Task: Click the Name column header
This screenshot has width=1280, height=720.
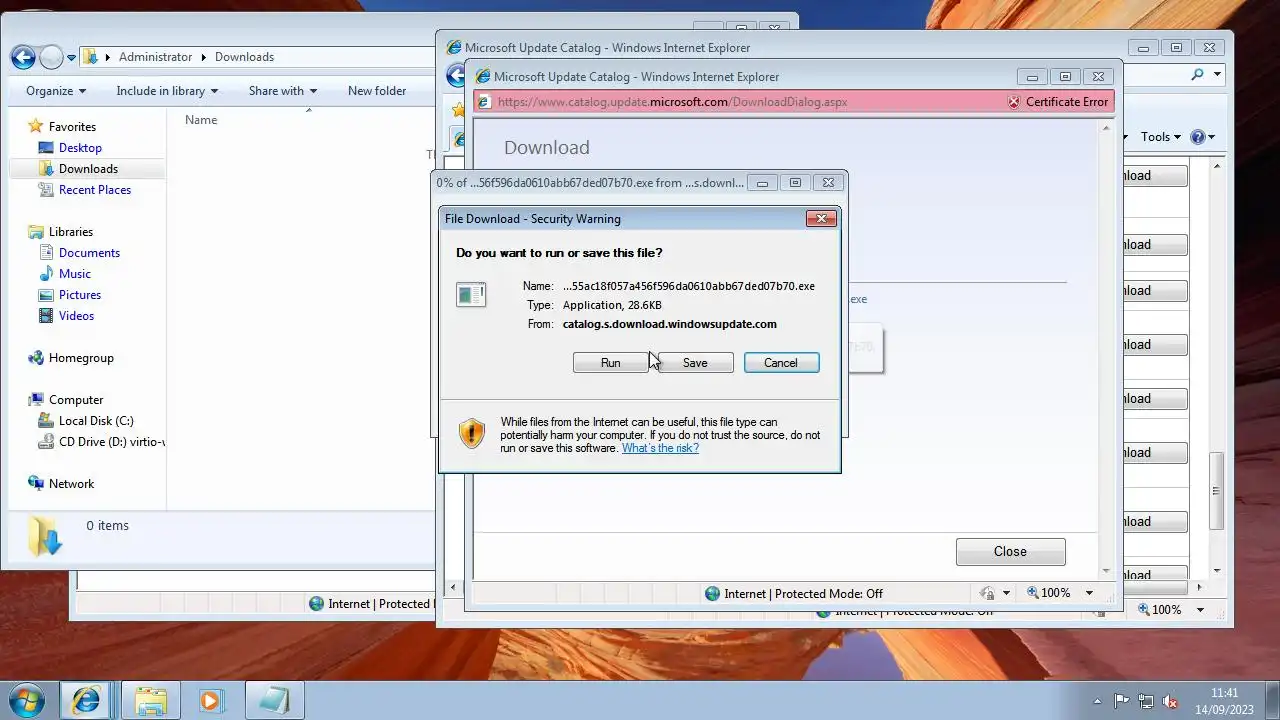Action: click(x=201, y=120)
